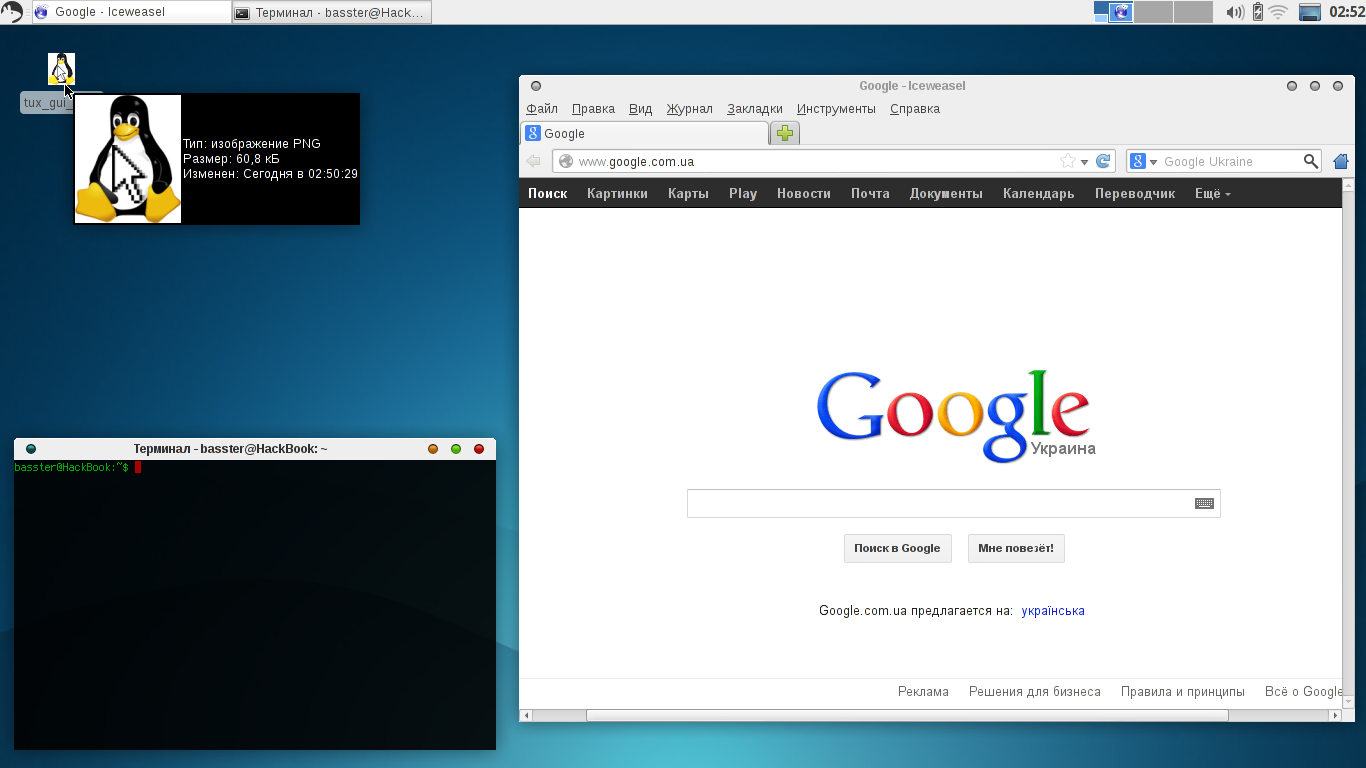Select the Google tab in Iceweasel
The height and width of the screenshot is (768, 1366).
[645, 133]
